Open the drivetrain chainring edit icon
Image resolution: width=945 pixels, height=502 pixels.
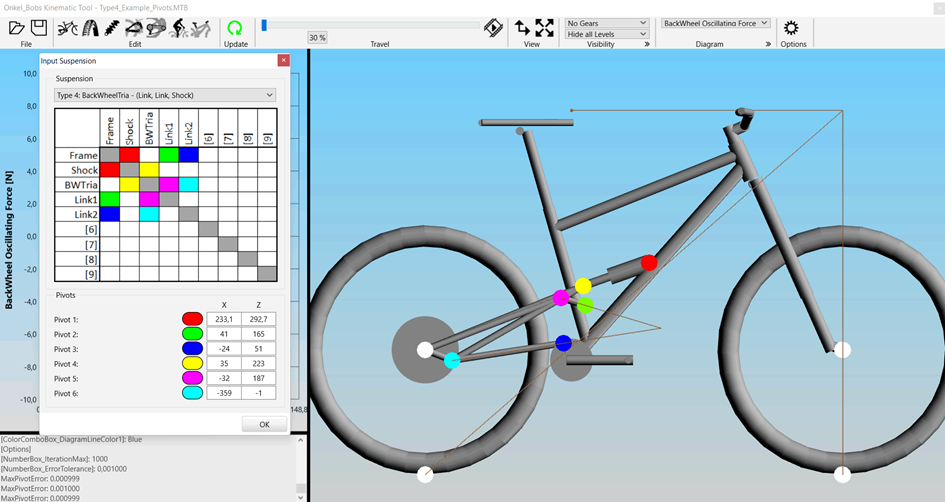[154, 28]
